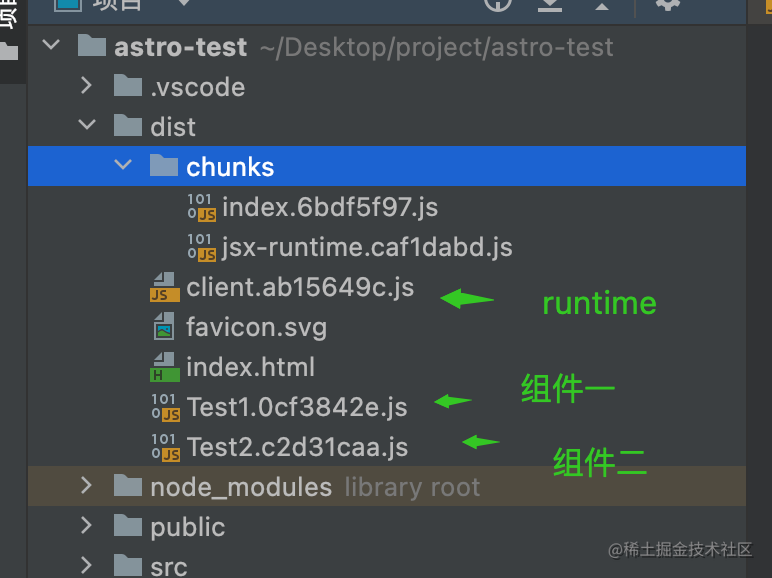
Task: Click the jsx-runtime.caf1dabd.js file icon
Action: pos(201,247)
